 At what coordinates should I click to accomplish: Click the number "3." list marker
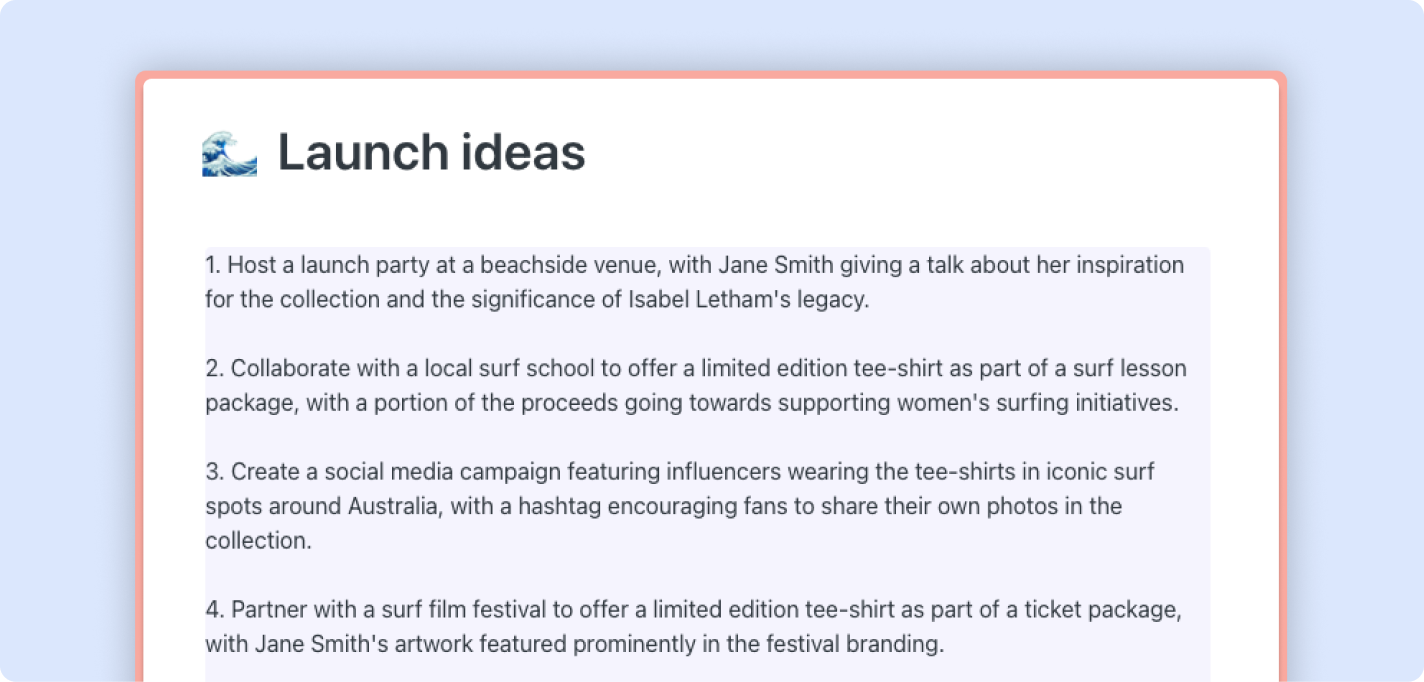pyautogui.click(x=215, y=471)
